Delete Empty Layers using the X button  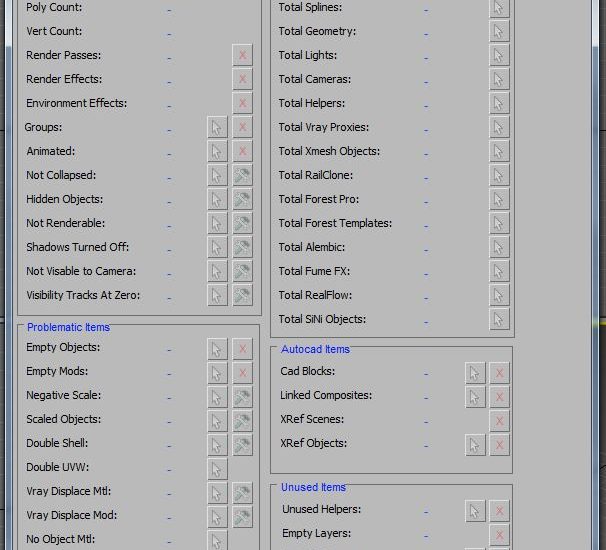point(499,535)
